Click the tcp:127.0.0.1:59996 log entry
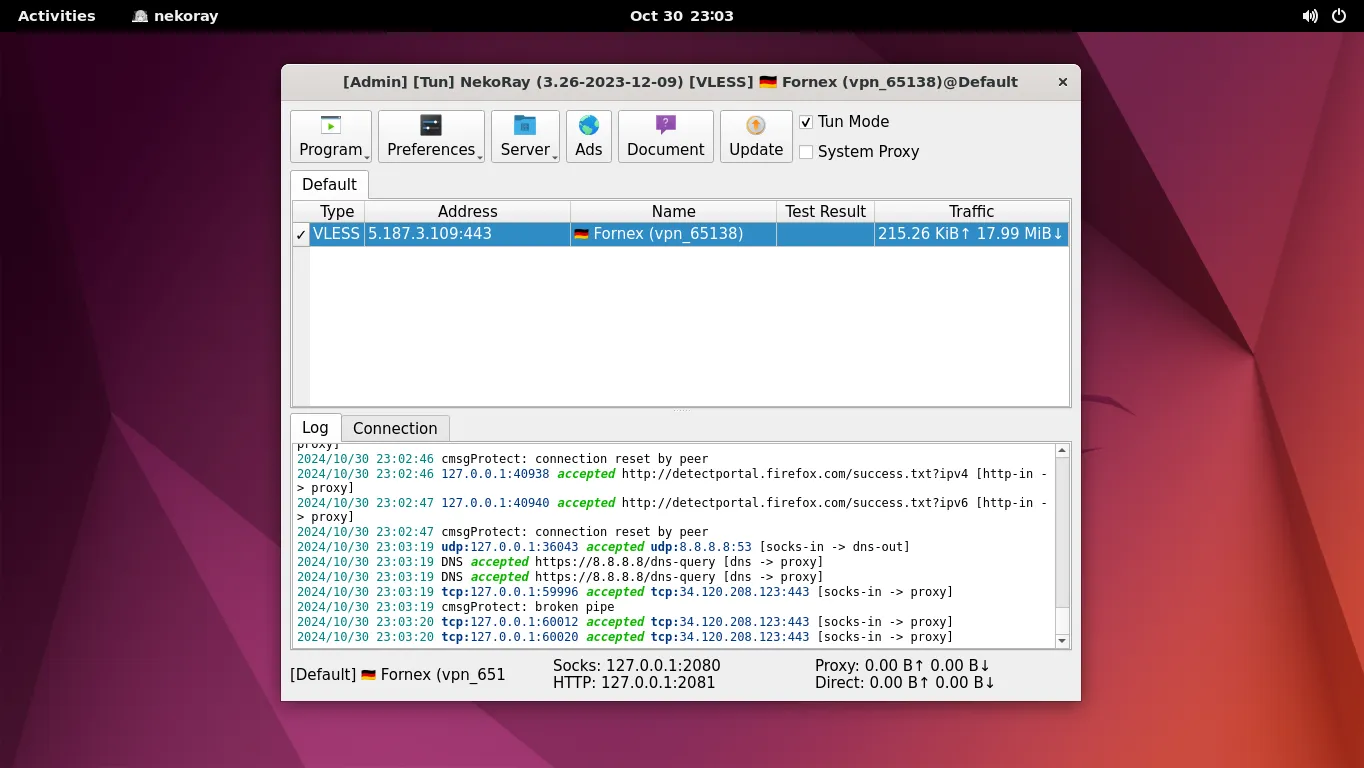This screenshot has width=1364, height=768. 625,592
